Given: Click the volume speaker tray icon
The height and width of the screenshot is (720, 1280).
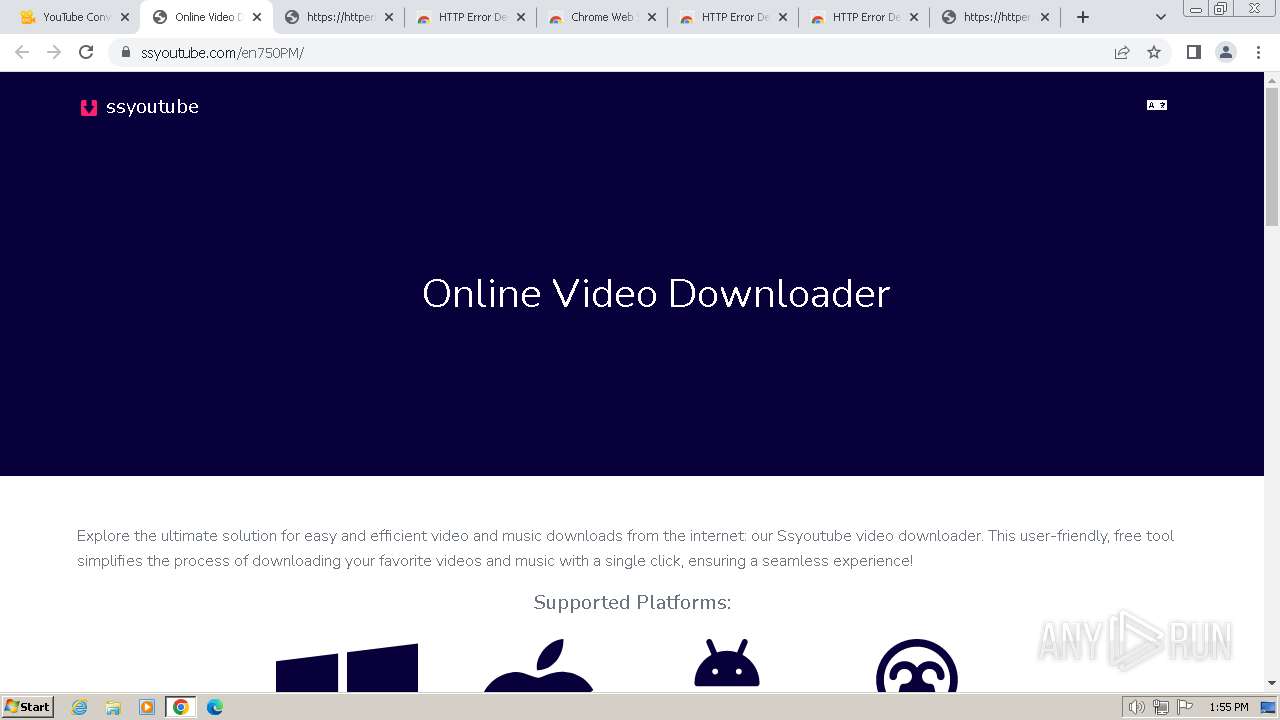Looking at the screenshot, I should coord(1137,707).
